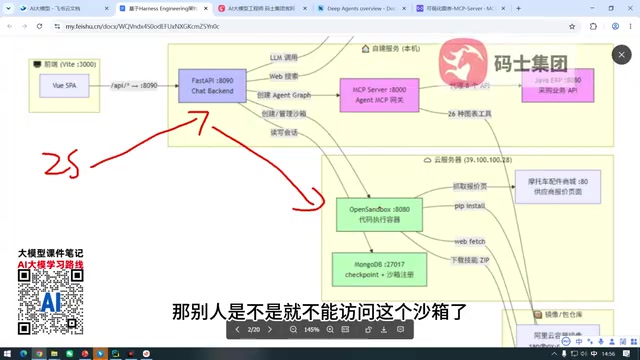Click the 2/20 page counter
The width and height of the screenshot is (640, 360).
click(x=253, y=329)
